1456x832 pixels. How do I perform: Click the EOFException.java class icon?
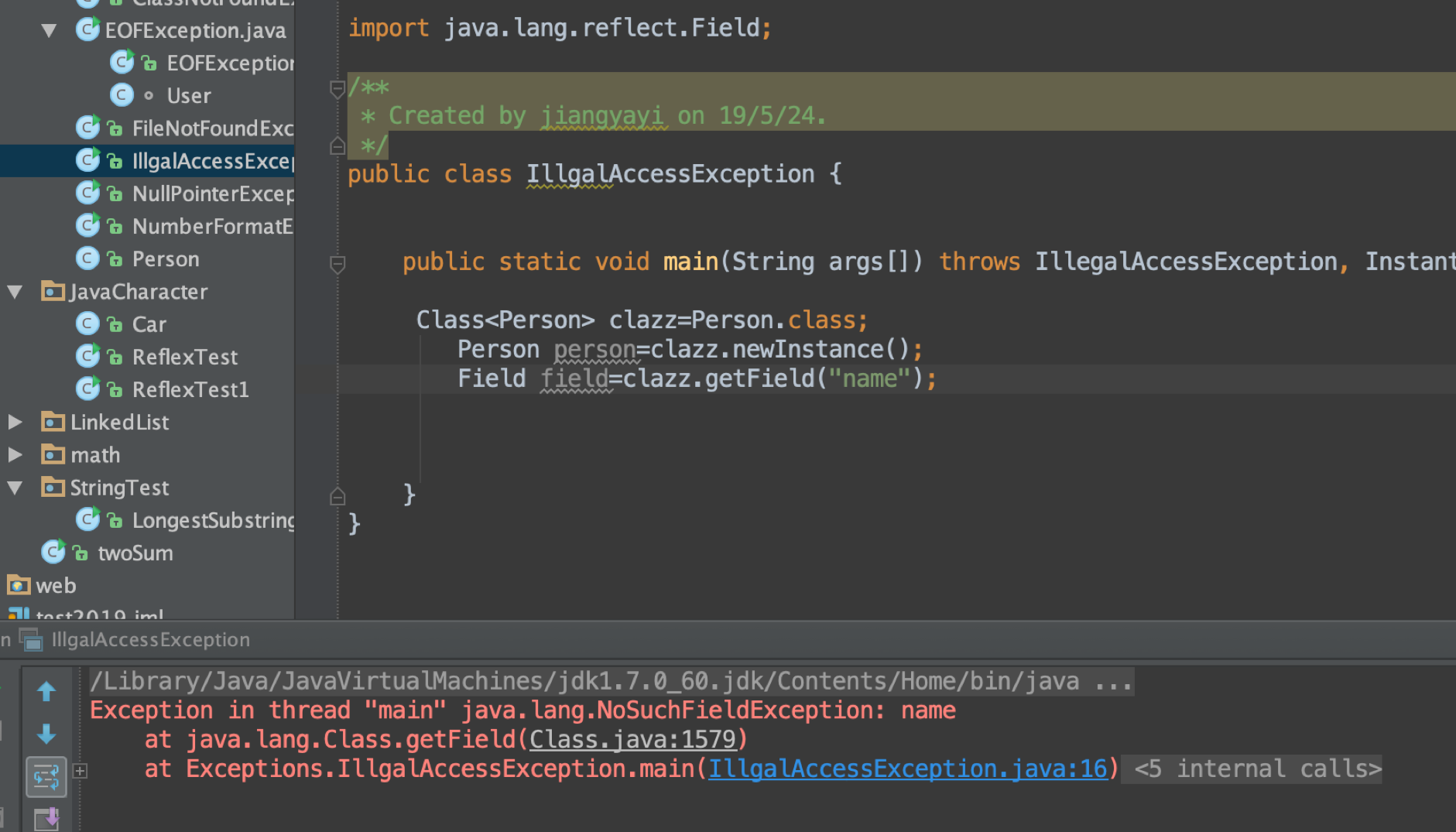click(x=87, y=29)
